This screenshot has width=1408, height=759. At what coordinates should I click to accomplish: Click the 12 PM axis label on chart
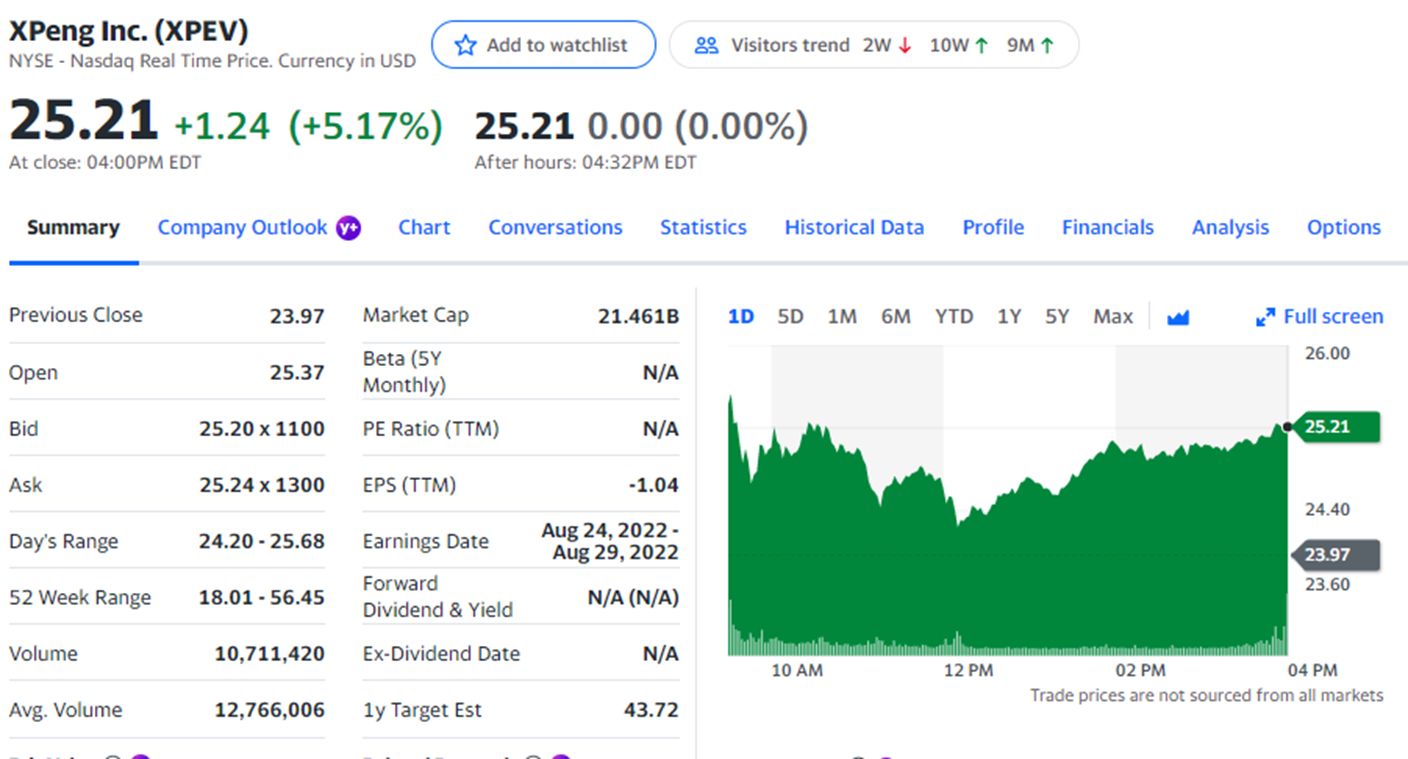(968, 670)
